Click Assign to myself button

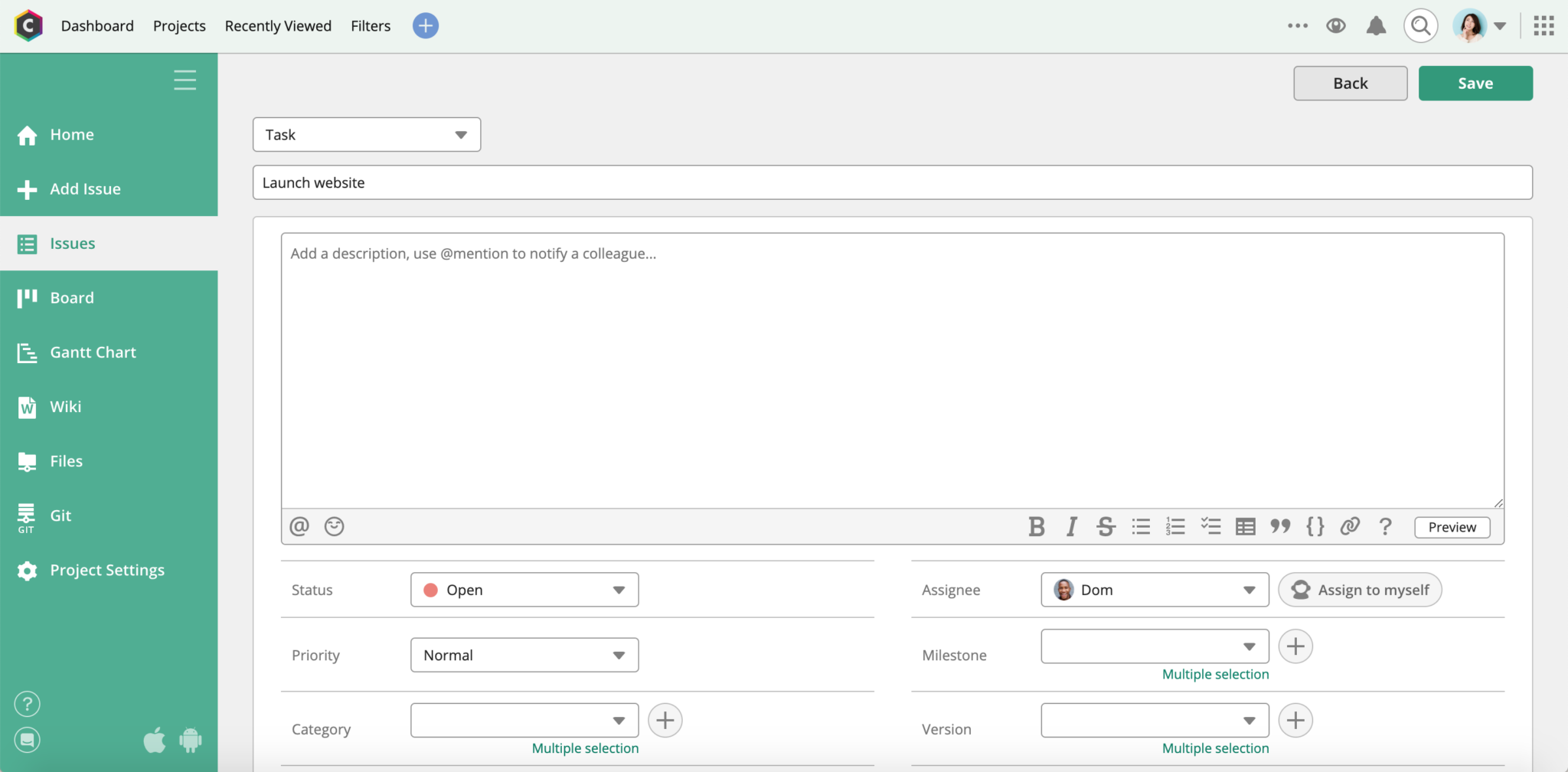(x=1360, y=590)
